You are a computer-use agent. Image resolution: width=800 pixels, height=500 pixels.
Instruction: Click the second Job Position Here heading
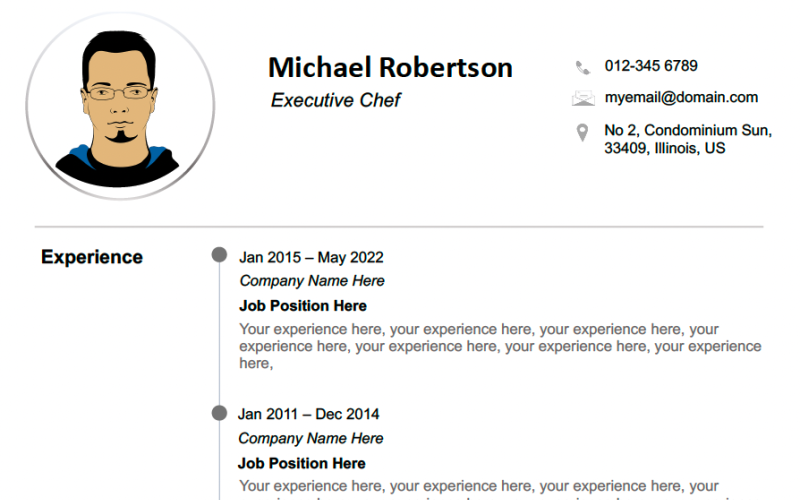point(302,463)
